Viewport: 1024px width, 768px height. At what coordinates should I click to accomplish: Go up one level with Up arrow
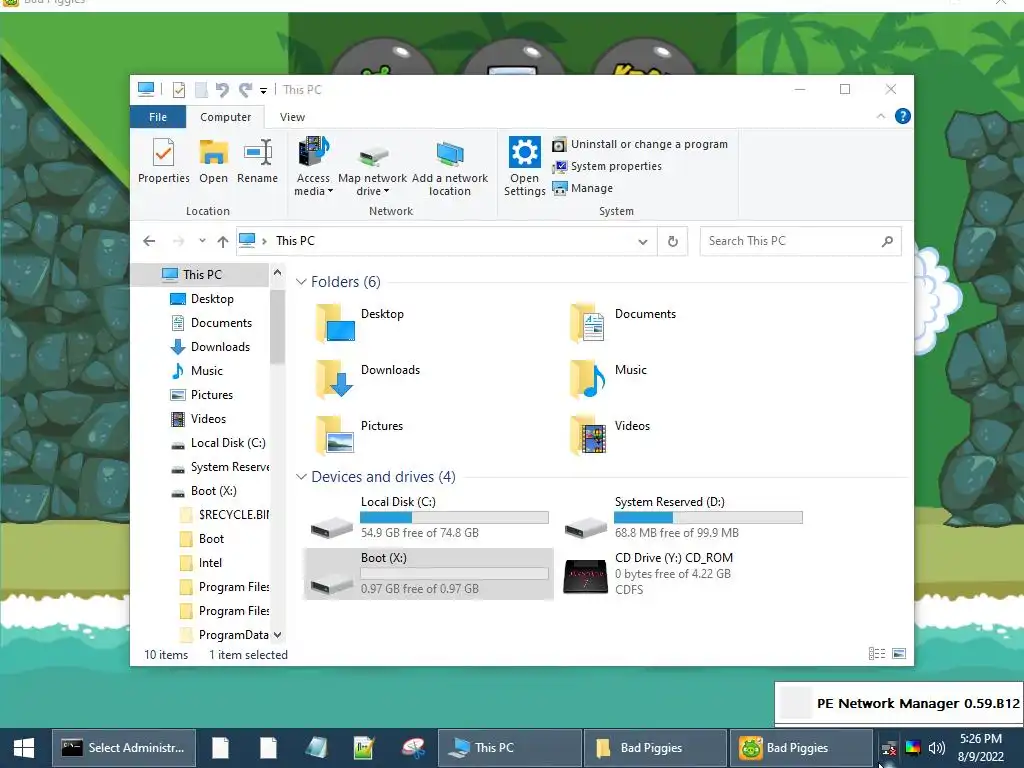tap(223, 241)
